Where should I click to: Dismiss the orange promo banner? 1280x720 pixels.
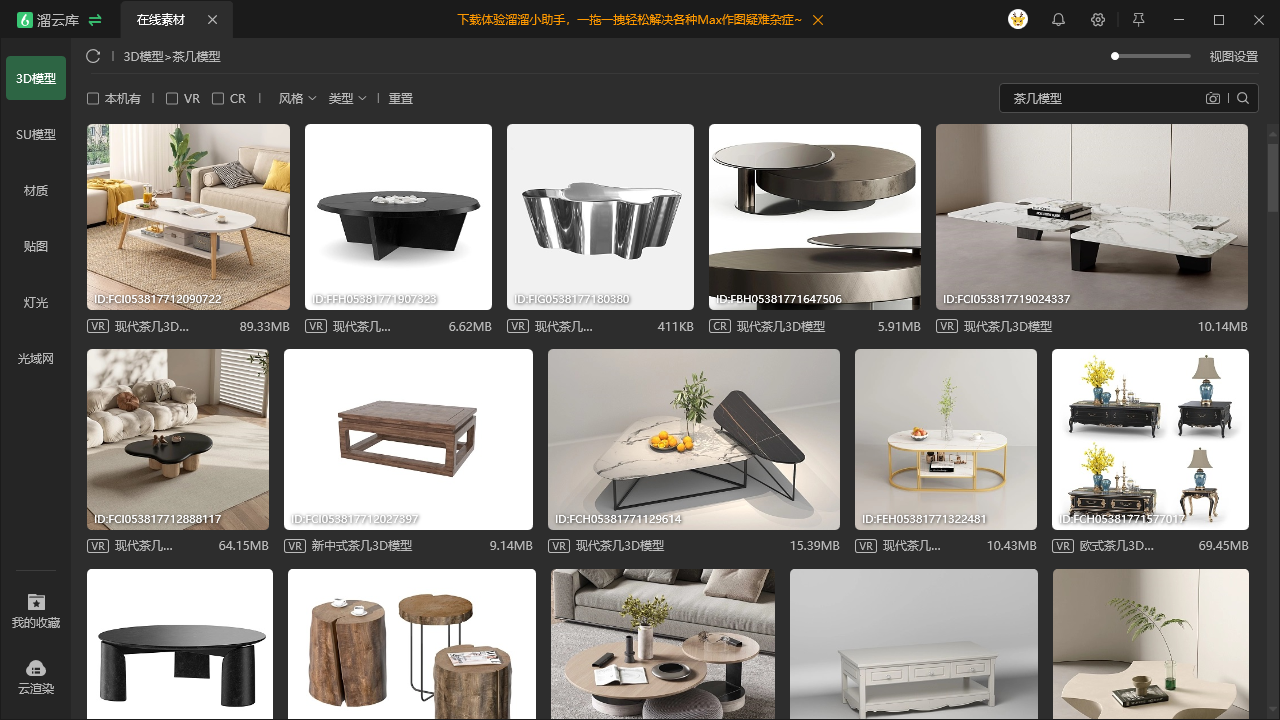tap(818, 20)
